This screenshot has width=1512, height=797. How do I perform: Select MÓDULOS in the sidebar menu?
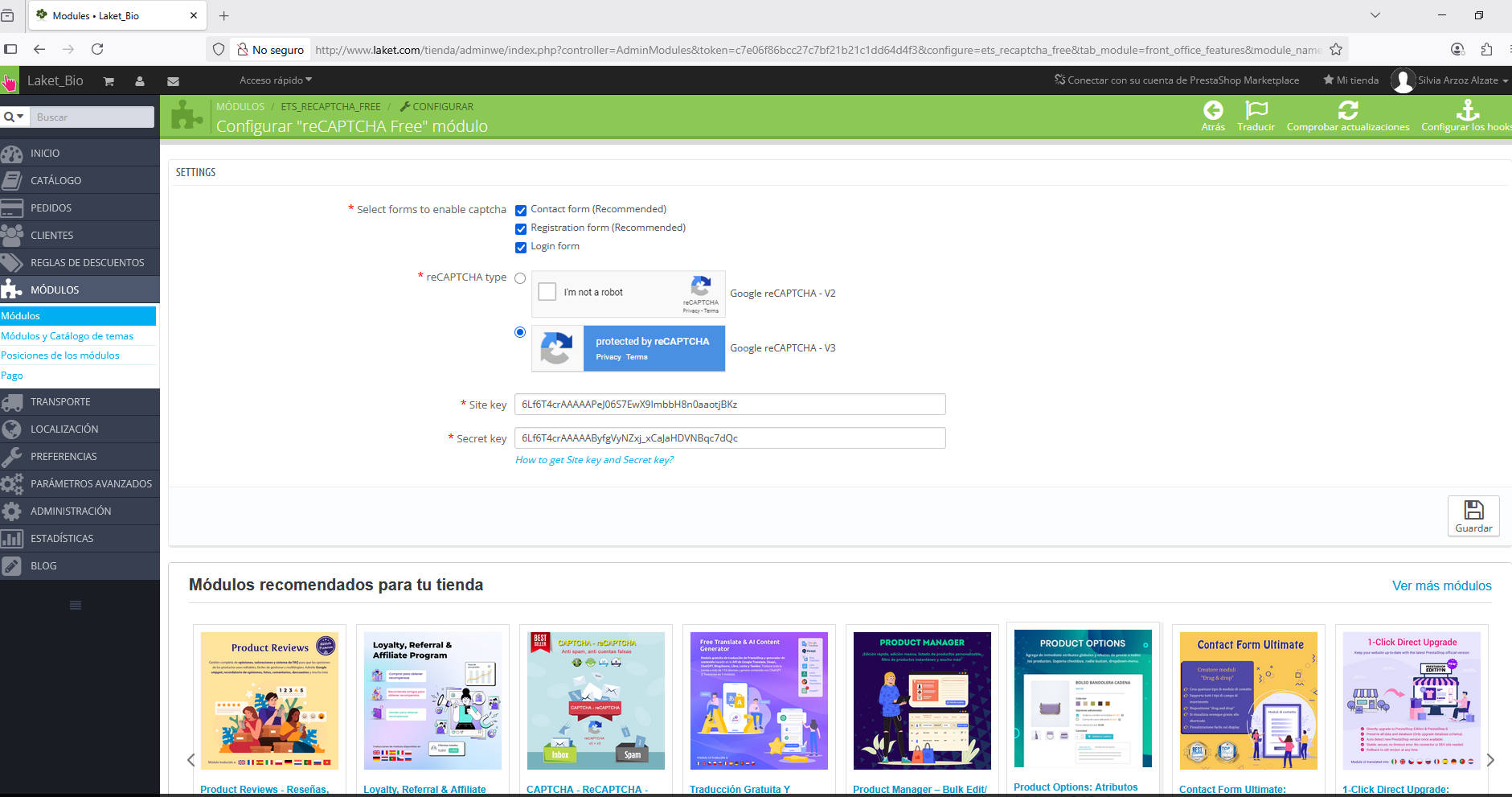(80, 290)
